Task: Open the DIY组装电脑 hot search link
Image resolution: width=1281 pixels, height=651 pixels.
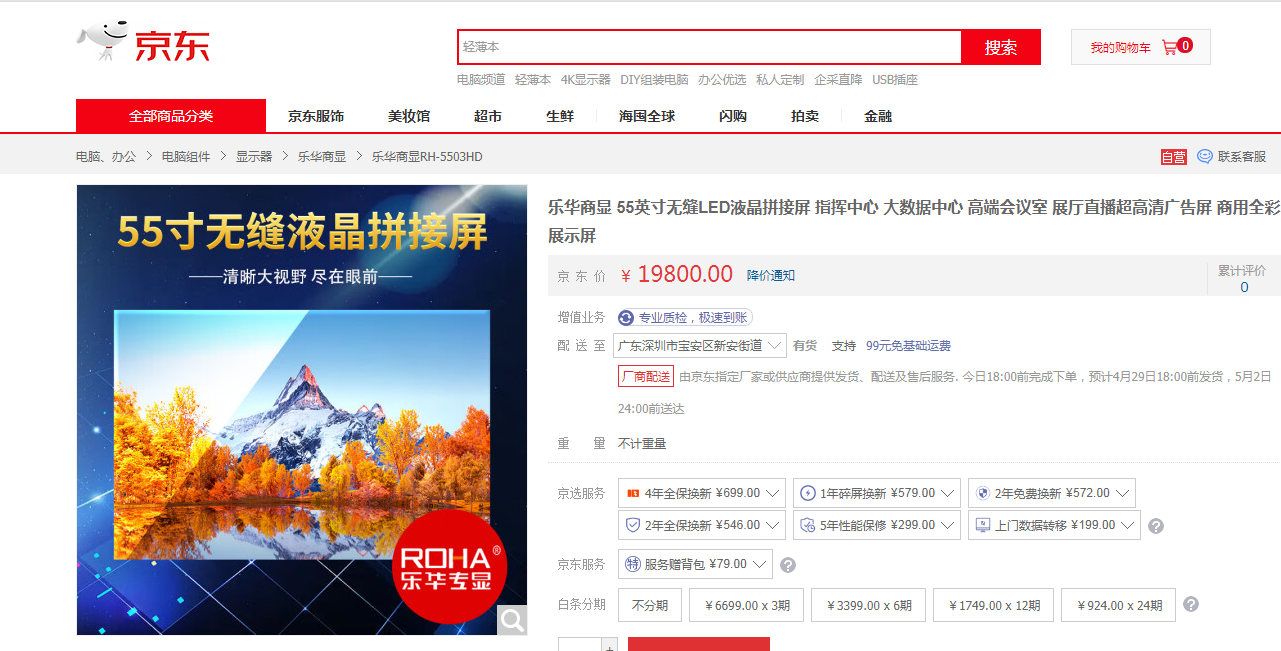Action: [x=654, y=80]
